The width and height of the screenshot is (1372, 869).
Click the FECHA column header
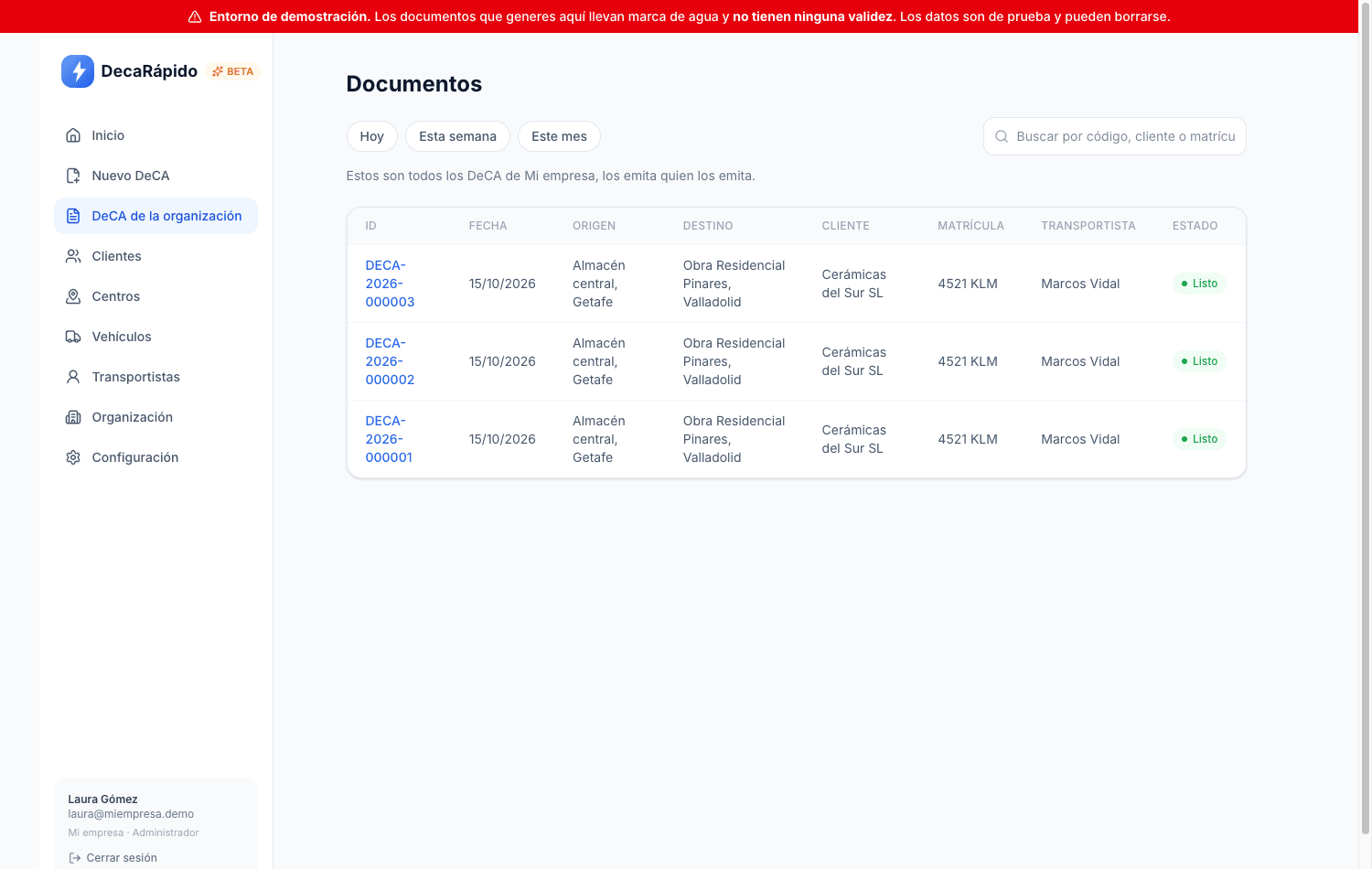488,226
